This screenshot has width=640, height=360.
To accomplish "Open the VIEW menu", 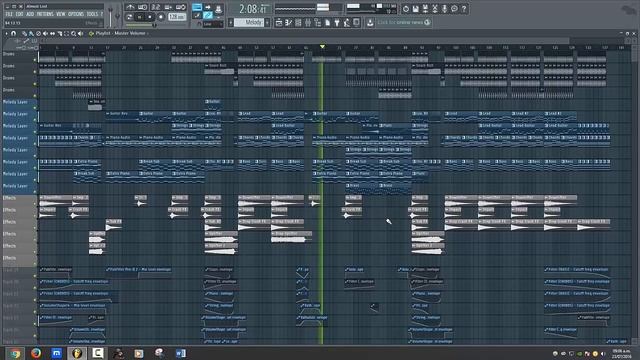I will pos(61,14).
